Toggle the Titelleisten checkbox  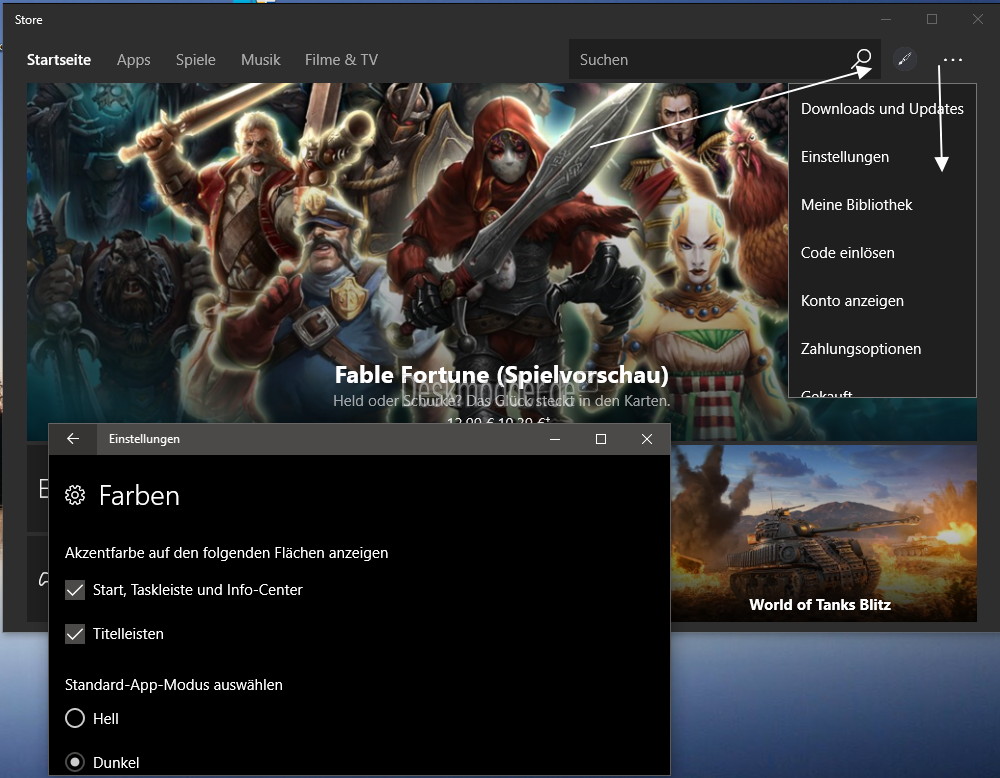(x=75, y=634)
